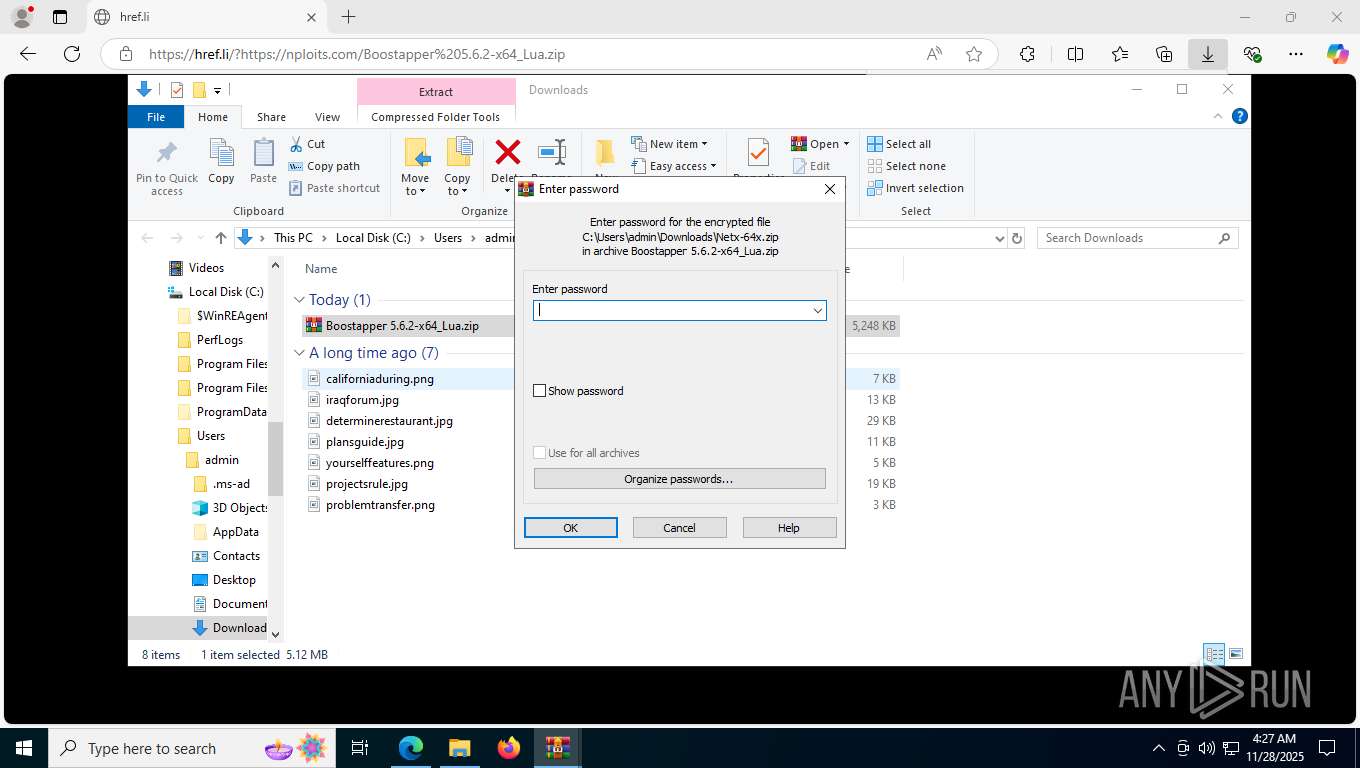Open WinRAR from the taskbar
The image size is (1360, 768).
coord(557,748)
